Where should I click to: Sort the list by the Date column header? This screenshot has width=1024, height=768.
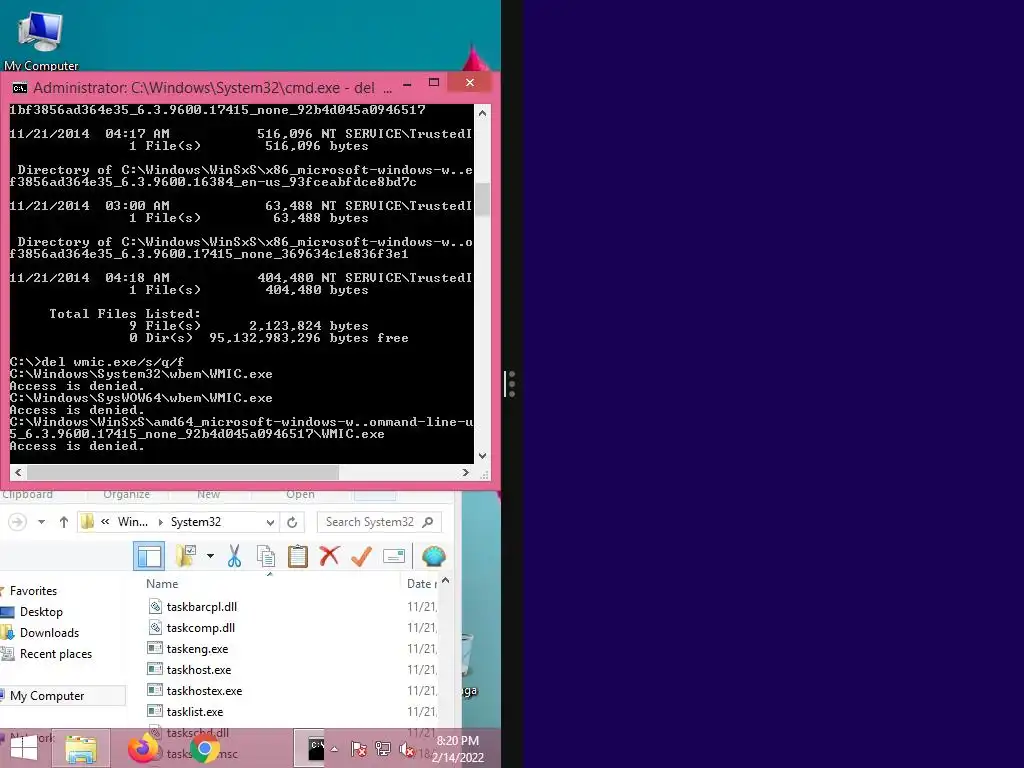click(421, 584)
